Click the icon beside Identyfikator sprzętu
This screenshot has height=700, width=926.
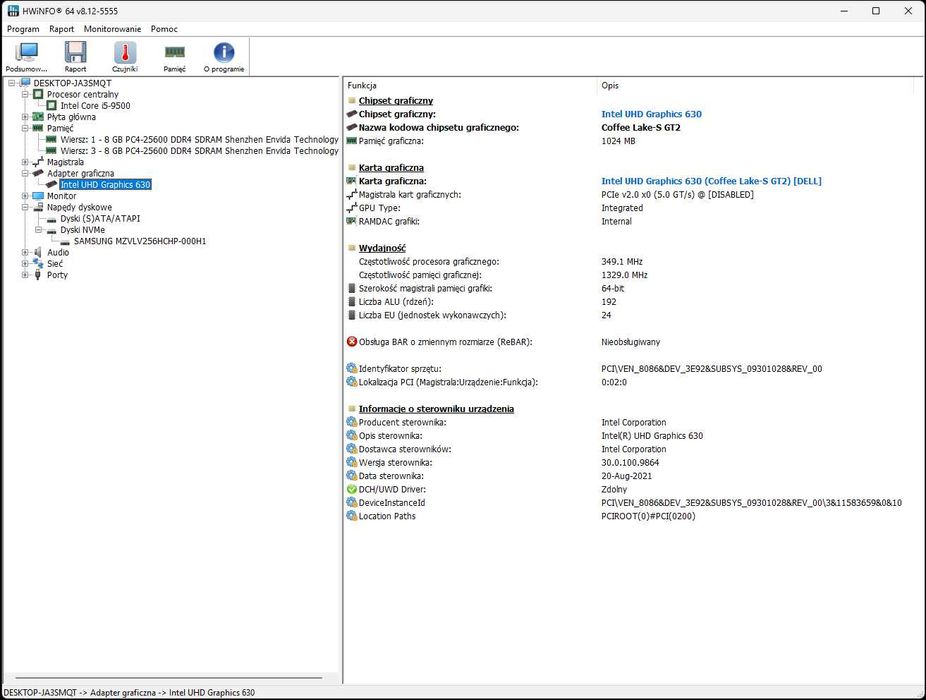[352, 368]
